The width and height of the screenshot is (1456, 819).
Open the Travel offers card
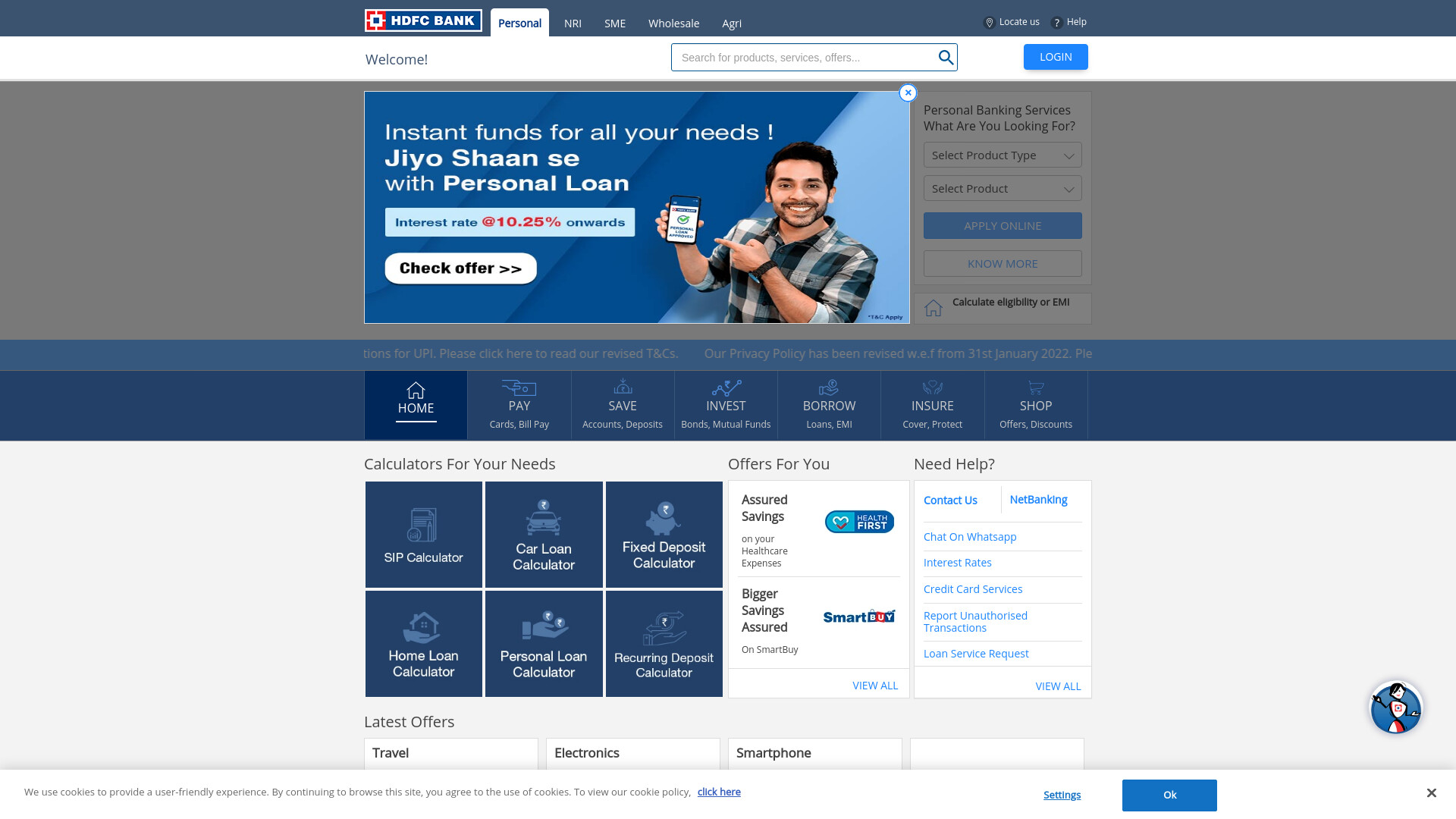pyautogui.click(x=451, y=754)
